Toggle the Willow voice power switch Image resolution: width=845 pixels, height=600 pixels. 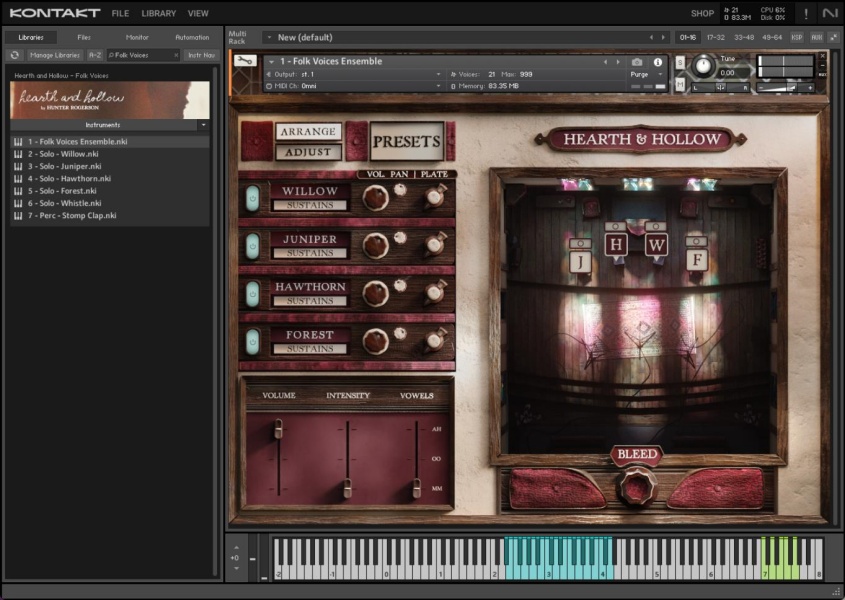point(252,197)
